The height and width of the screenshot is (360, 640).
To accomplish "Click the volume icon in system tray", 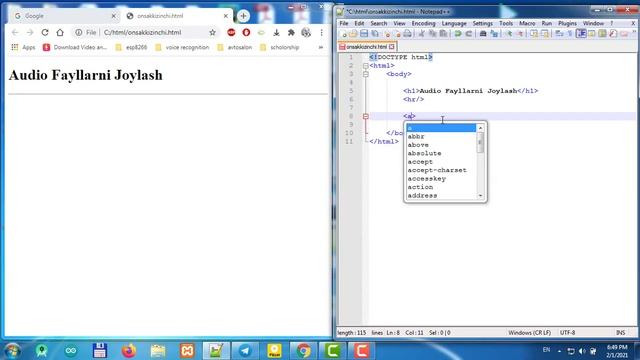I will (x=582, y=351).
